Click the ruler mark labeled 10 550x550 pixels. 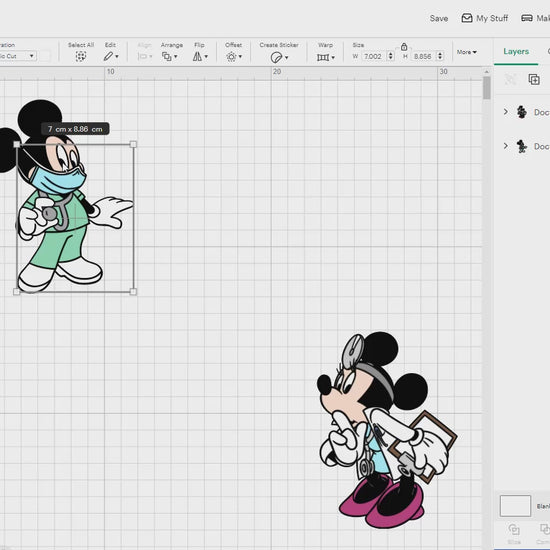(x=110, y=72)
